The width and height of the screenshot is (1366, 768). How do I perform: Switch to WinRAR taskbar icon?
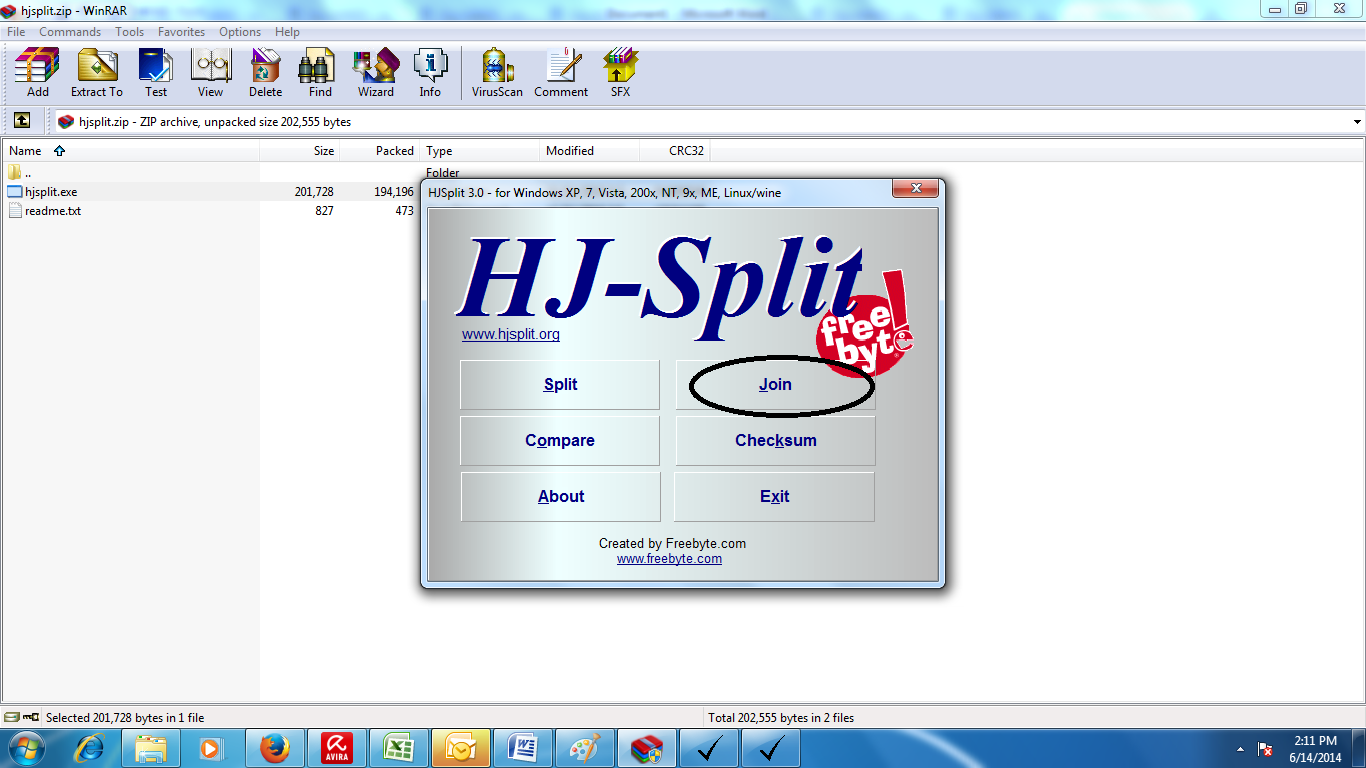click(x=647, y=748)
